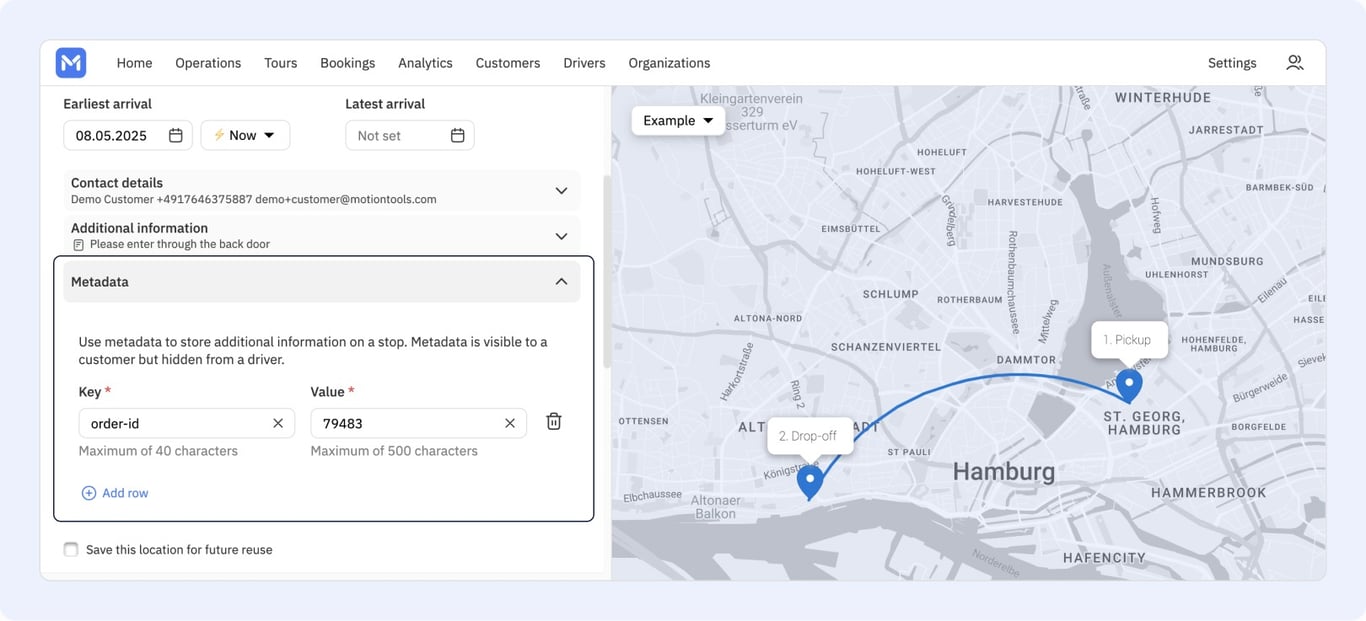The height and width of the screenshot is (621, 1366).
Task: Click the Latest arrival Not set field
Action: (x=410, y=135)
